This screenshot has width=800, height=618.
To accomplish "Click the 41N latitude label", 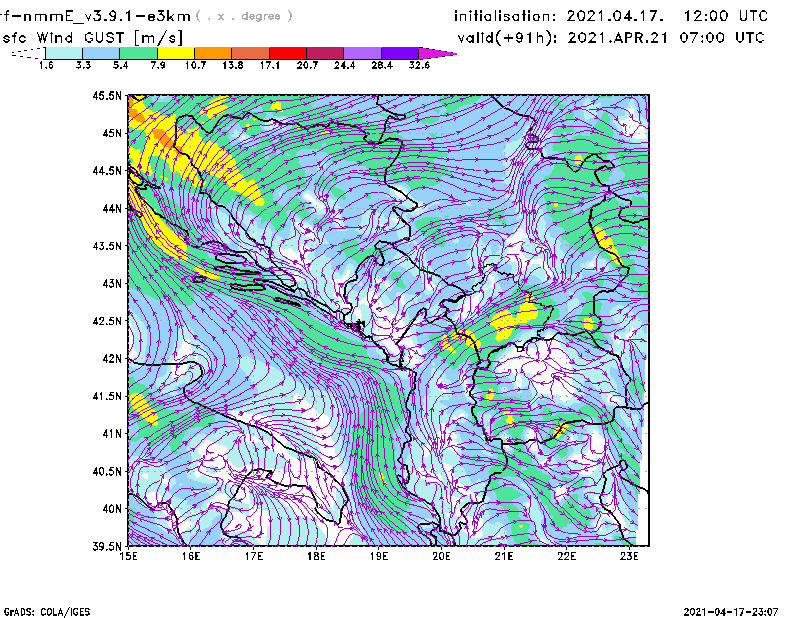I will tap(113, 434).
